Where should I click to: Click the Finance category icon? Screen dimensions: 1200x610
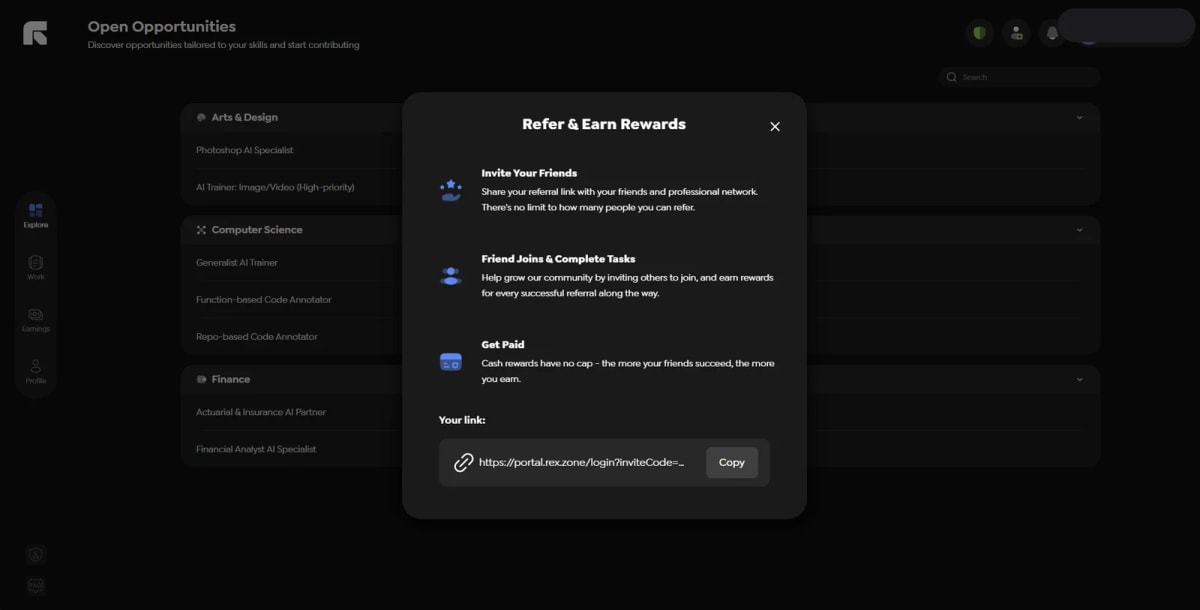click(201, 380)
